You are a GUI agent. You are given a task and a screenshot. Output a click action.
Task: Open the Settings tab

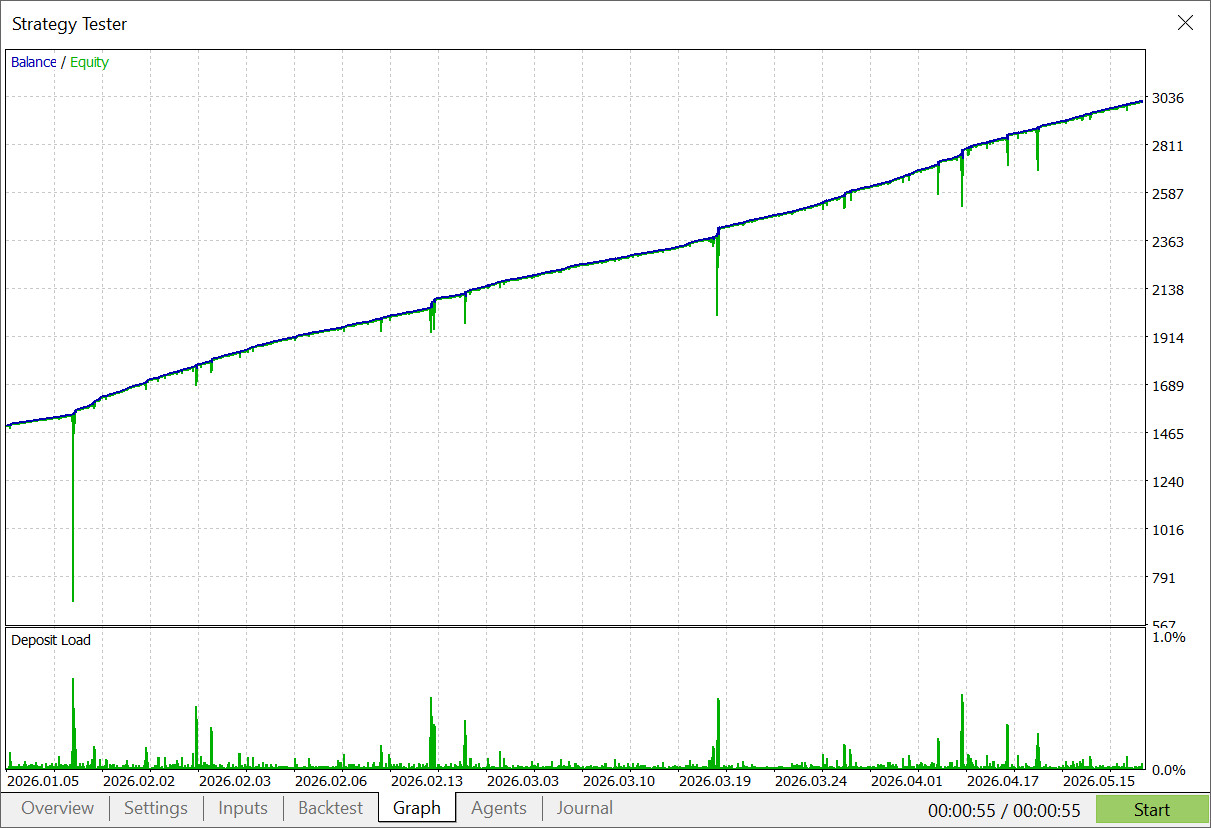point(156,808)
